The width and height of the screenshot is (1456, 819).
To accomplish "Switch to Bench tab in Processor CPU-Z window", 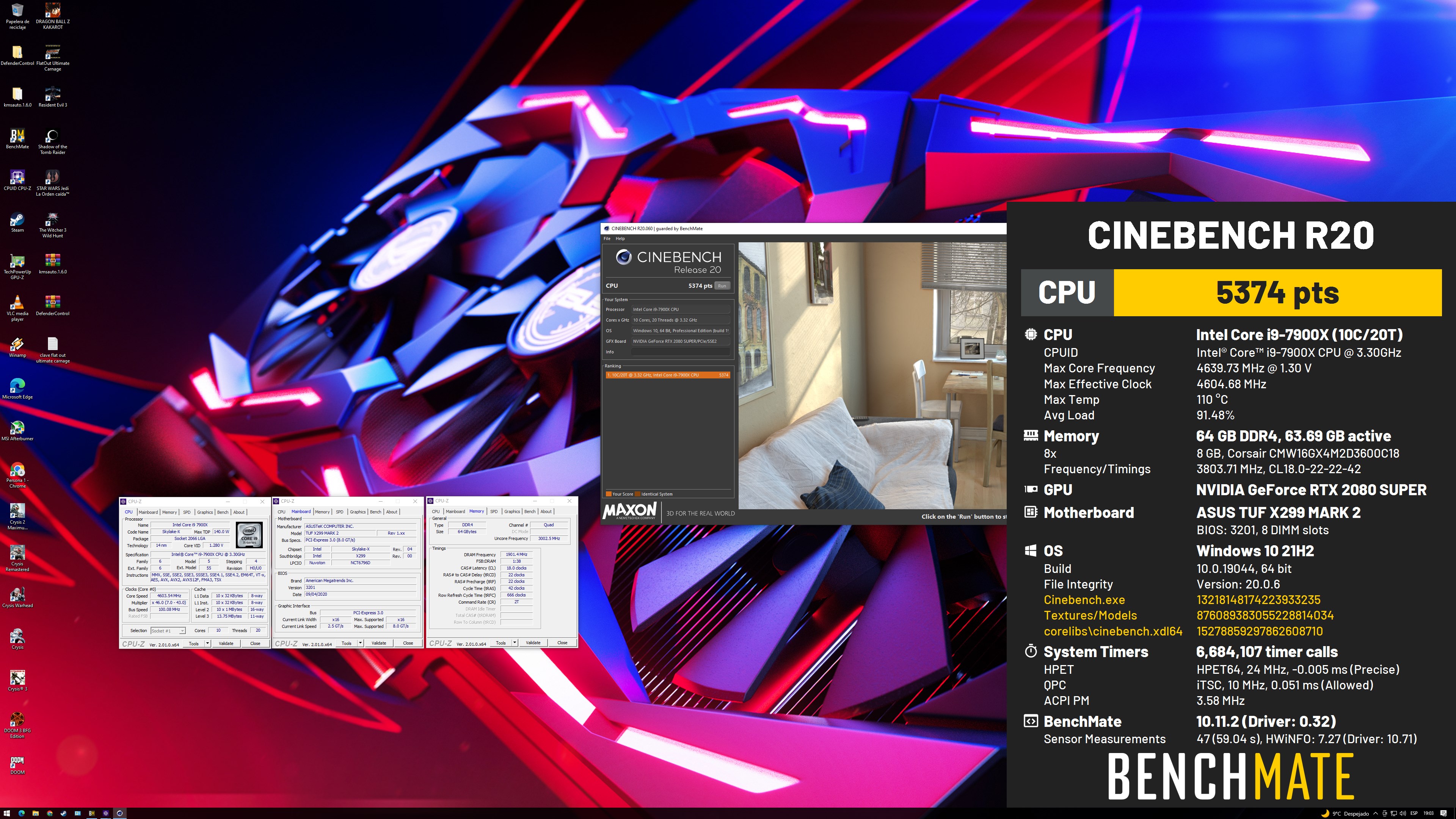I will [x=223, y=512].
